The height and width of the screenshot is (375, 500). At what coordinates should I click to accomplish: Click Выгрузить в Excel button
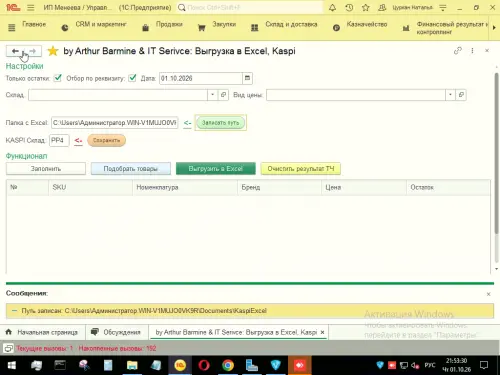[x=216, y=169]
